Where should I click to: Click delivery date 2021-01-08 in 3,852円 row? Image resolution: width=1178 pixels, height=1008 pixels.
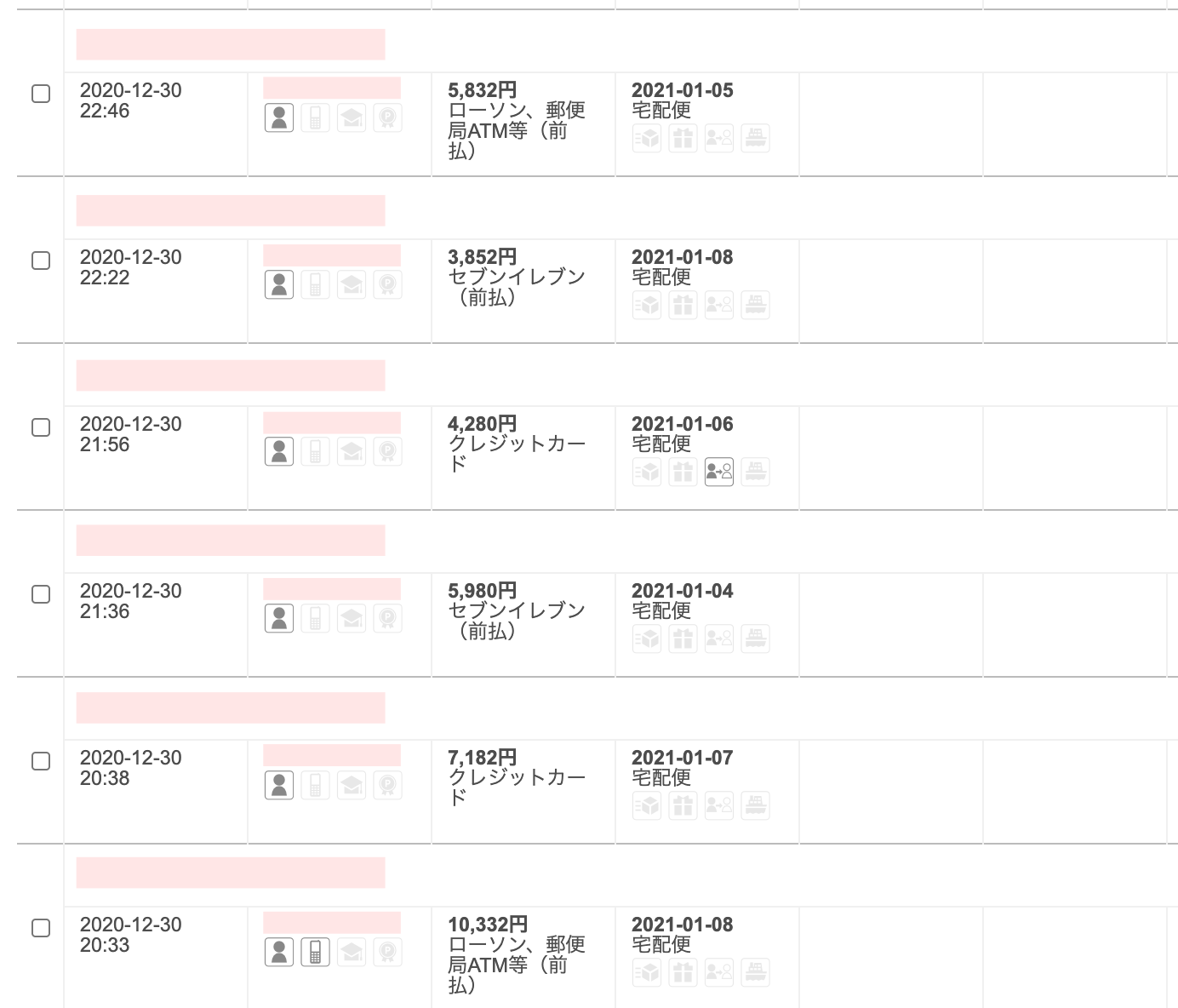coord(682,257)
